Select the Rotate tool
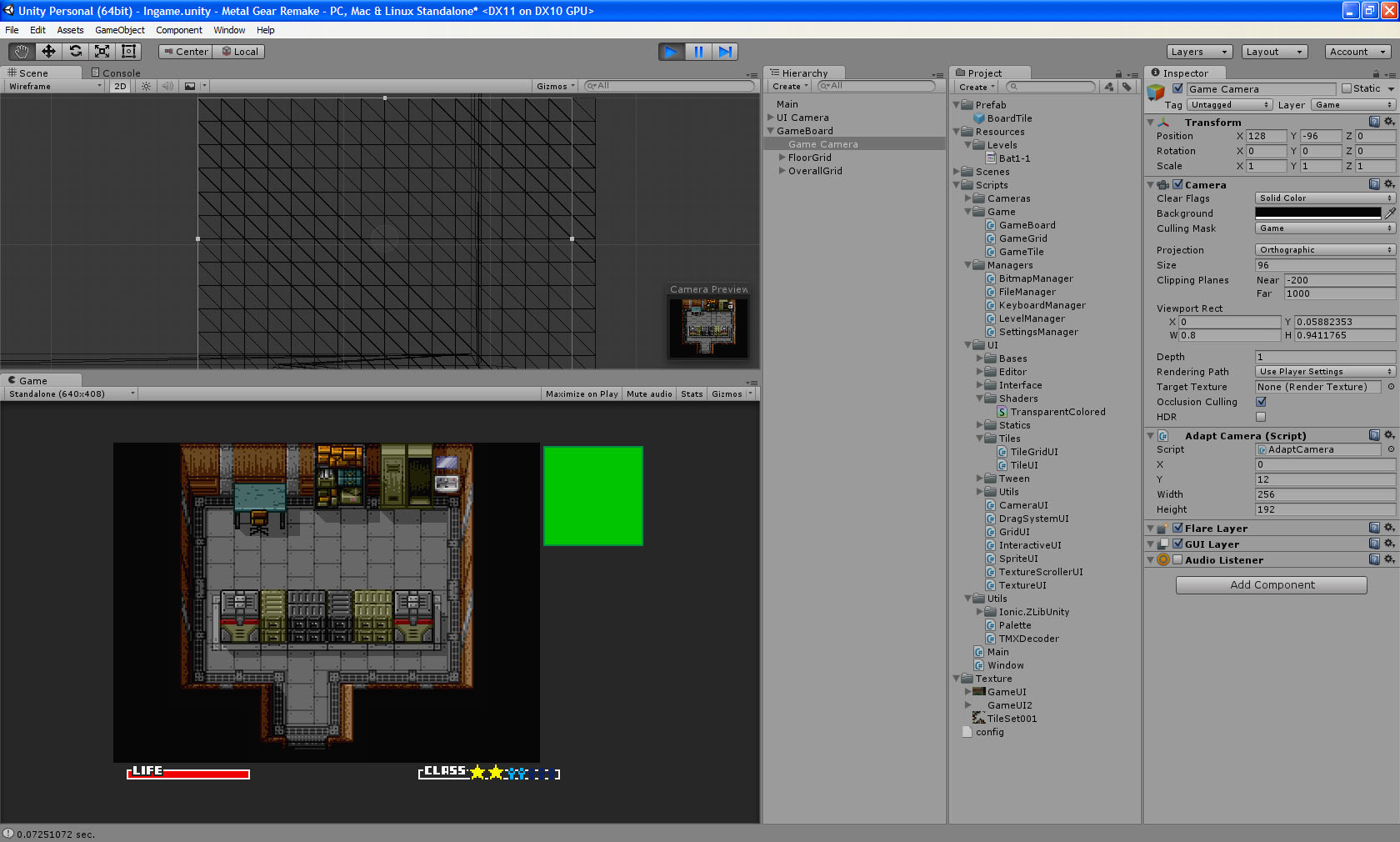This screenshot has width=1400, height=842. [x=75, y=52]
